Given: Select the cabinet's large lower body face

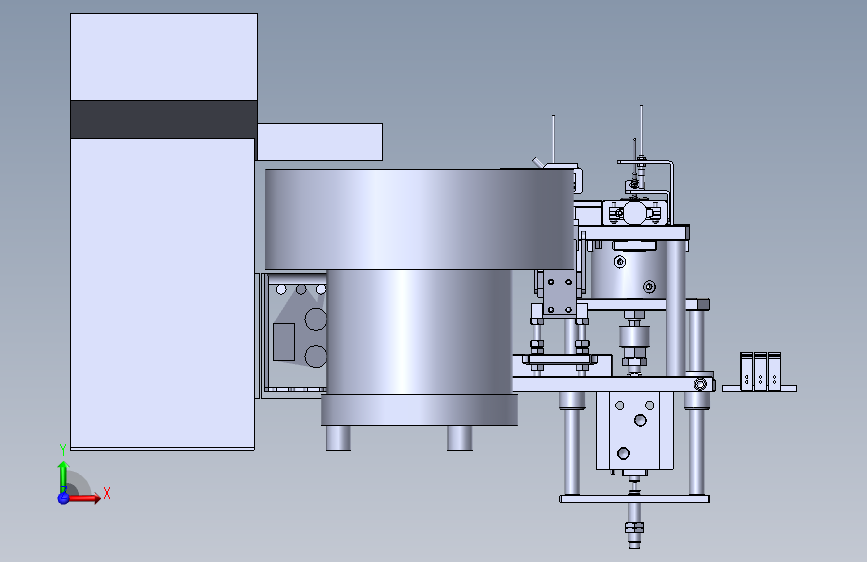Looking at the screenshot, I should [x=163, y=293].
